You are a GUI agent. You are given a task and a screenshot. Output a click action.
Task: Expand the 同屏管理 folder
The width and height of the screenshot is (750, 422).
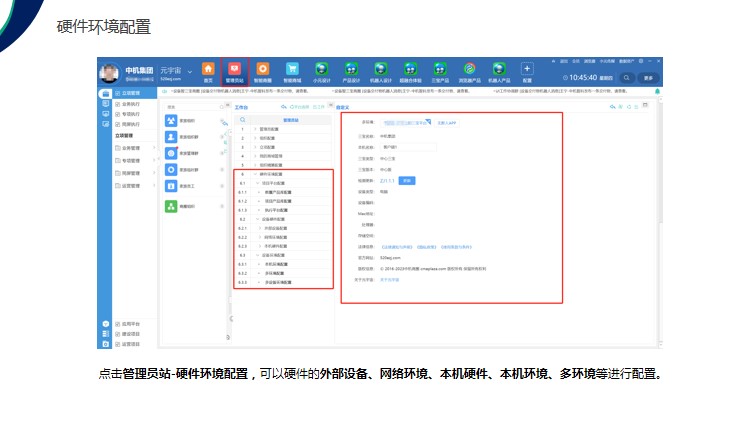click(154, 173)
